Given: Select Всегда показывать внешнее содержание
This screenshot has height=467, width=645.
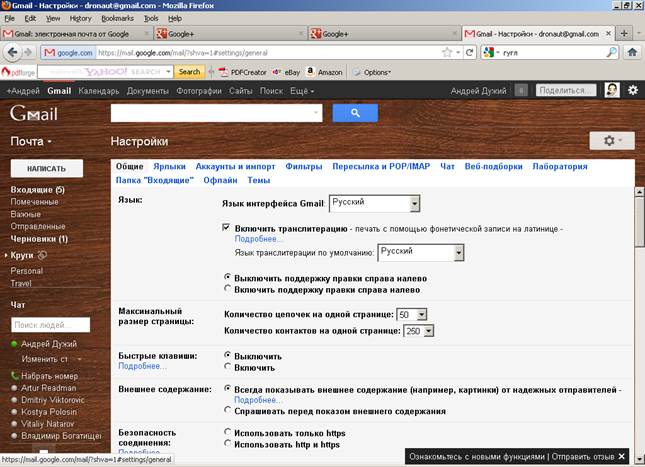Looking at the screenshot, I should point(227,388).
